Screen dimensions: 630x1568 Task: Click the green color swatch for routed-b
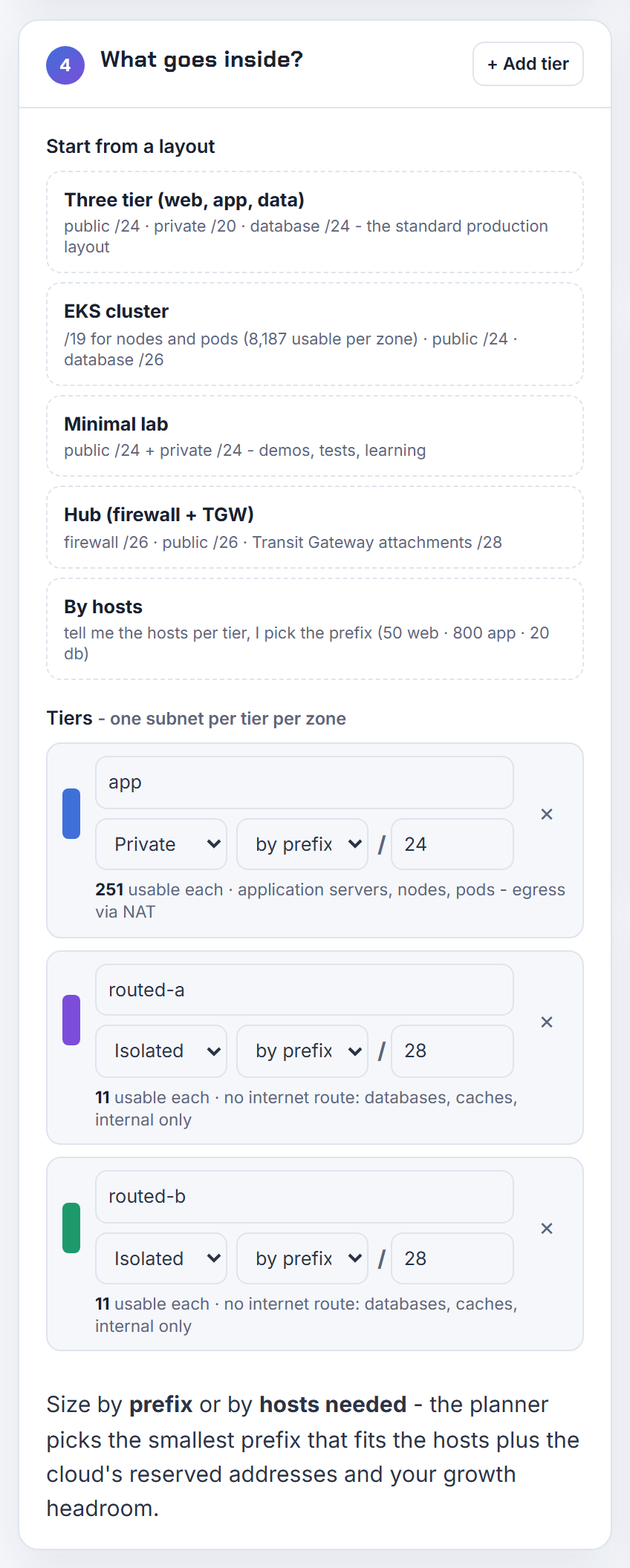pos(71,1228)
